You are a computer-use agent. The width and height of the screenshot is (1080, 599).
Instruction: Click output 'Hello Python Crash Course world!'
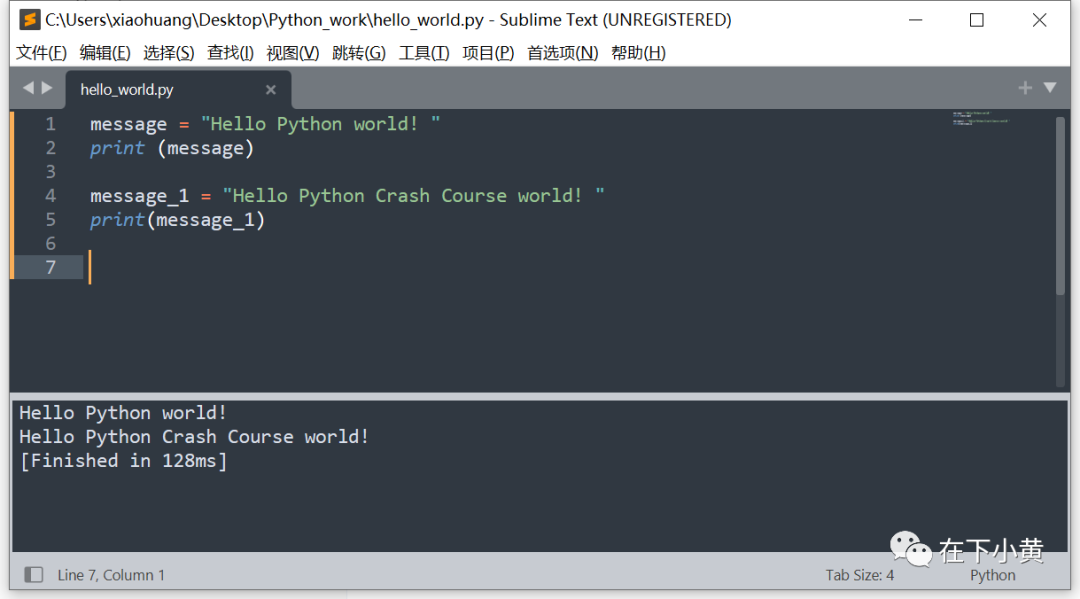tap(194, 437)
